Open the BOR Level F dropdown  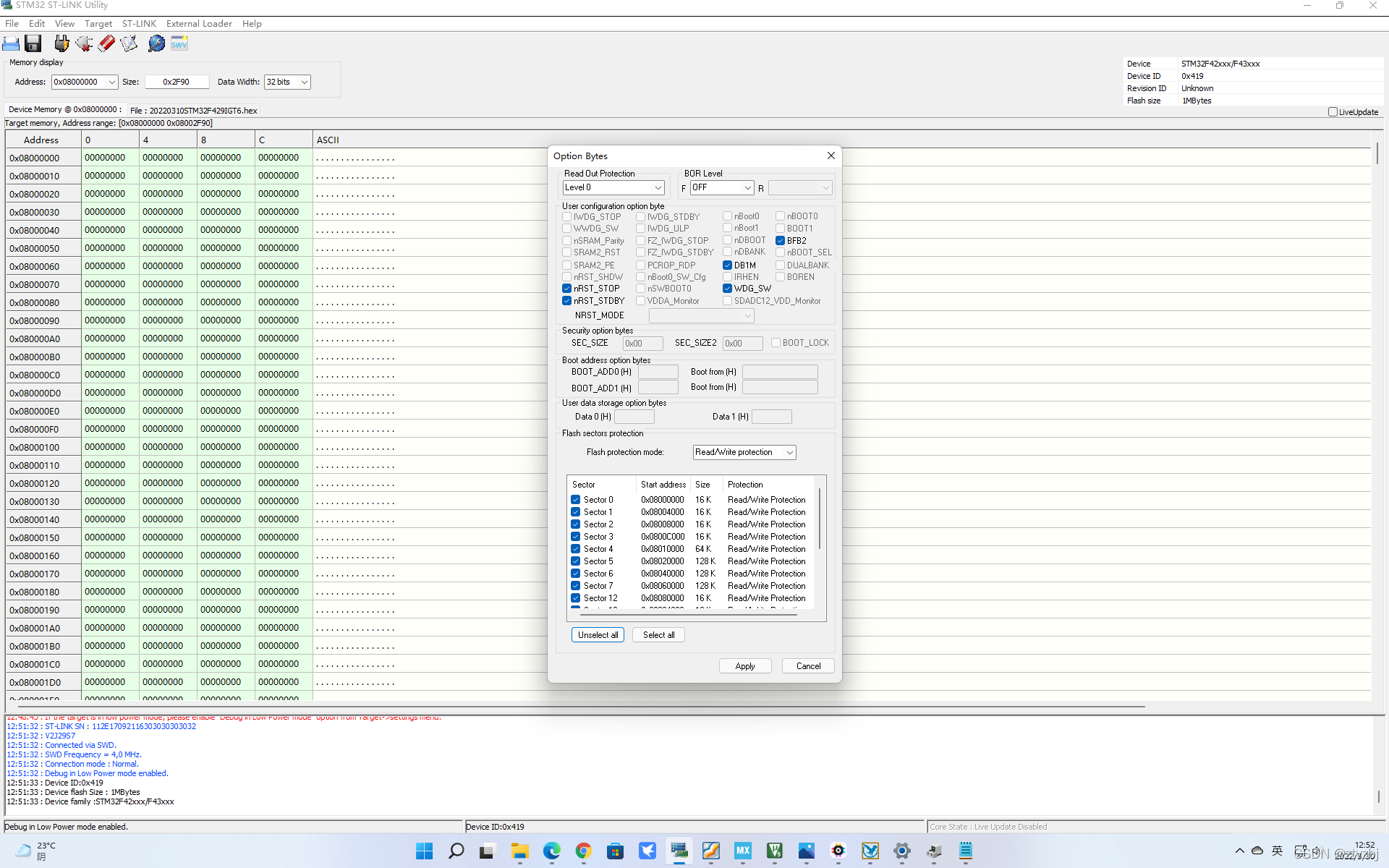(x=722, y=187)
